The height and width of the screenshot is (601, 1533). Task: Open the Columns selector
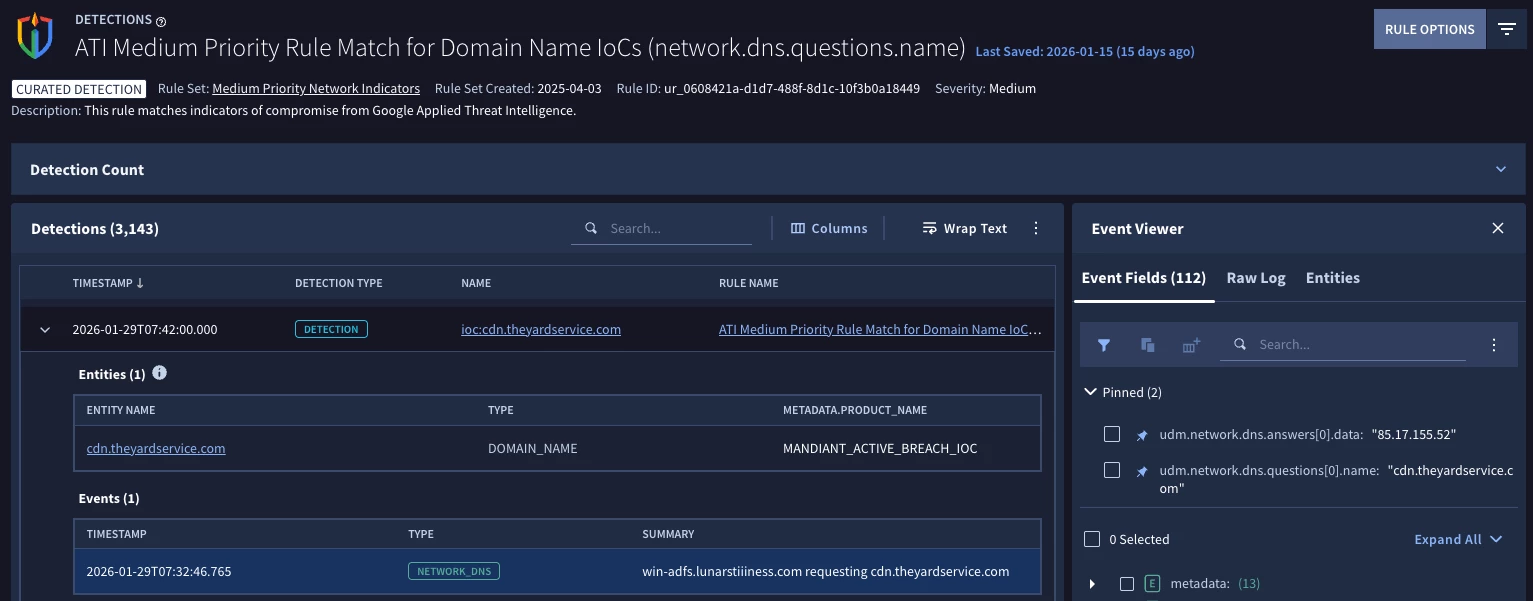829,228
